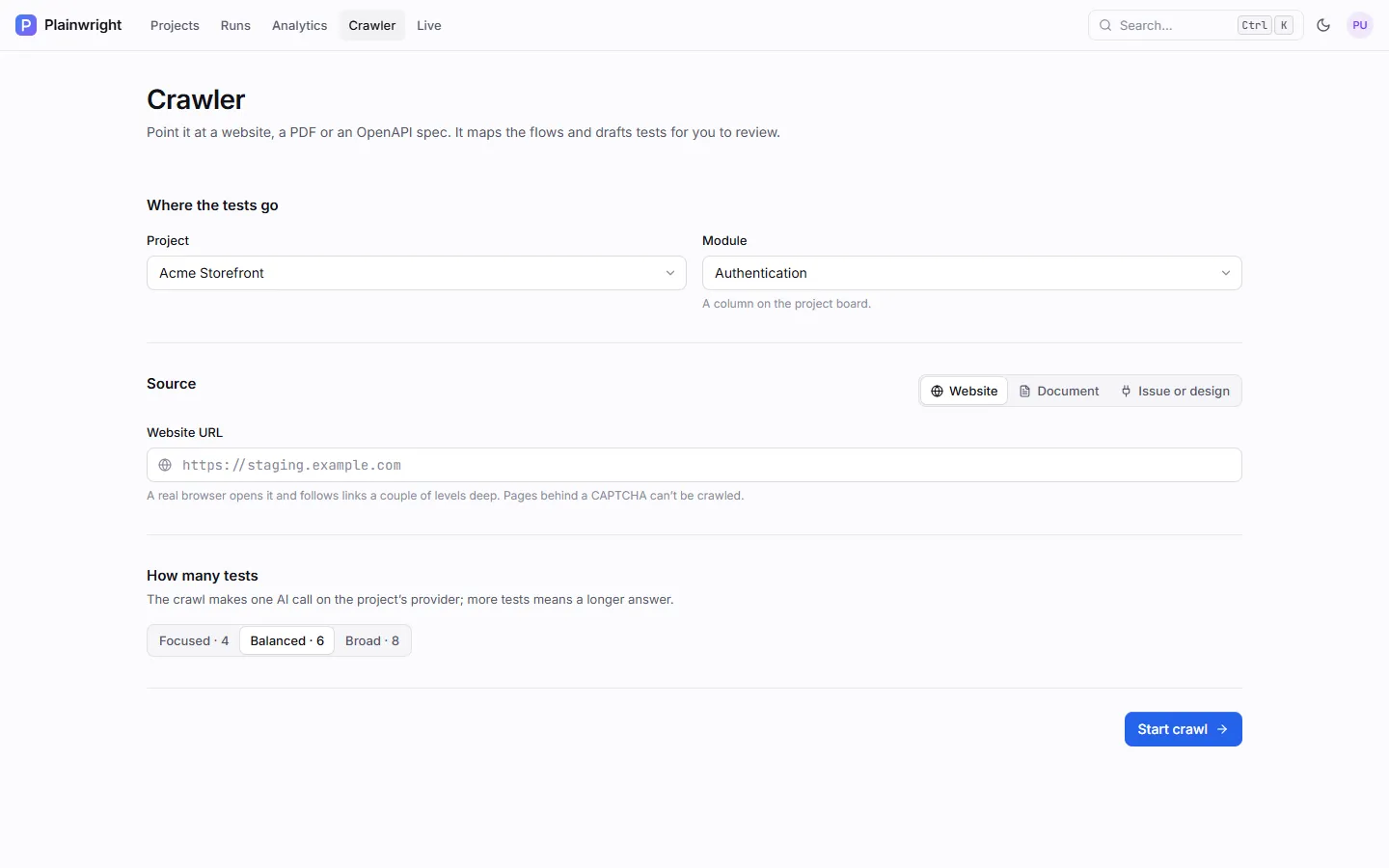Open the Runs nav tab
This screenshot has width=1389, height=868.
(235, 25)
